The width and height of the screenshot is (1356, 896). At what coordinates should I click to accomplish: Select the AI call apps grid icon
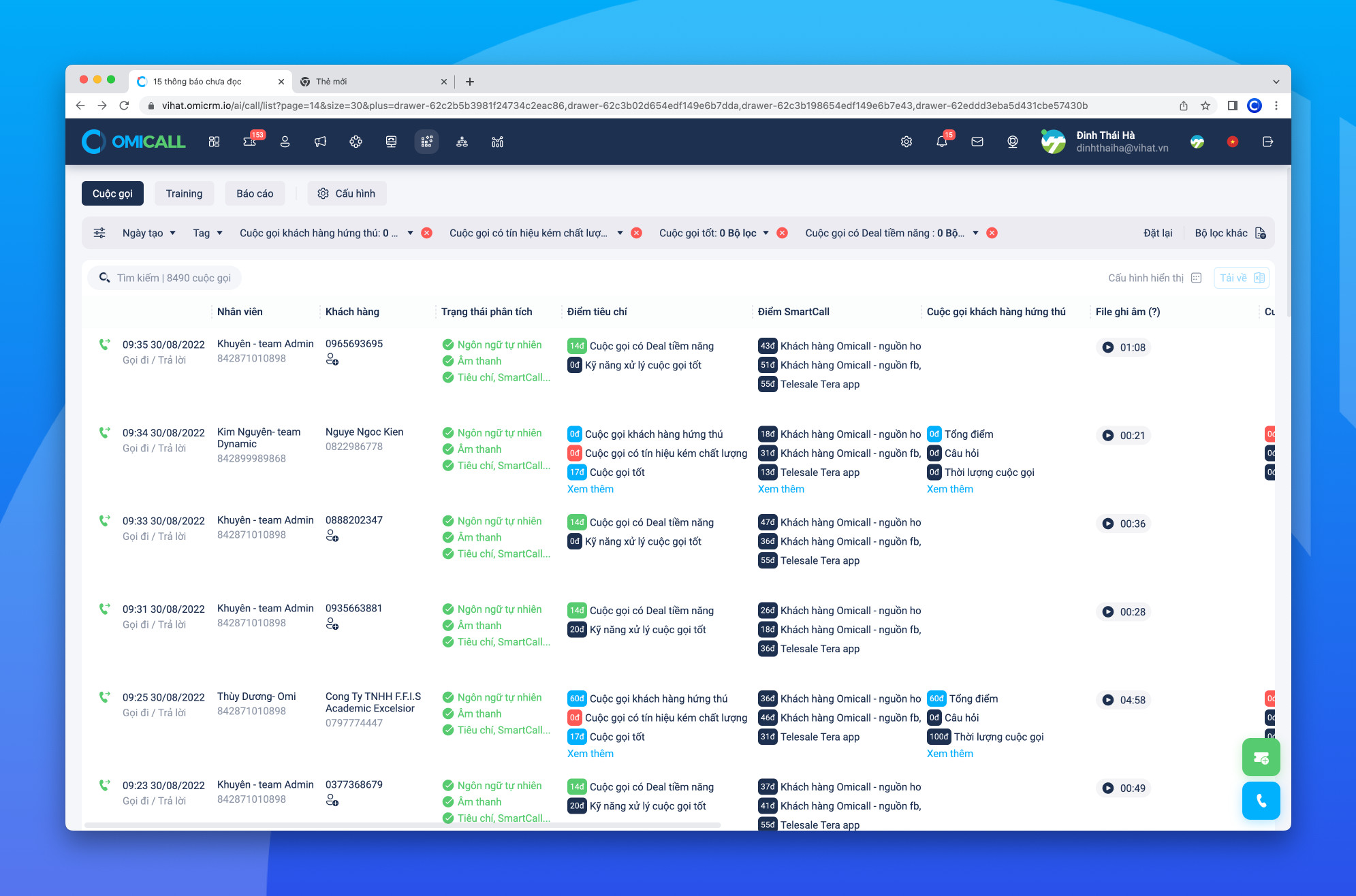(x=427, y=142)
